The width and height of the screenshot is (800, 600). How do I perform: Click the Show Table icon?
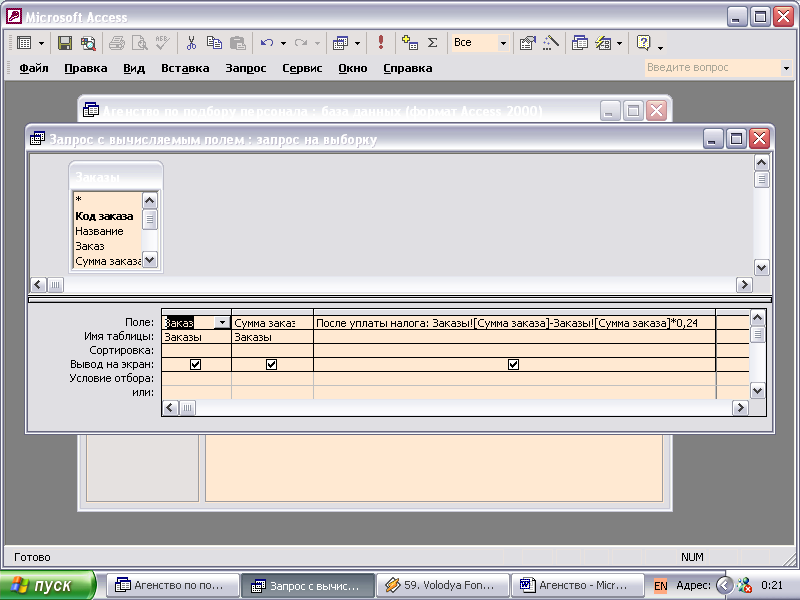pos(409,43)
